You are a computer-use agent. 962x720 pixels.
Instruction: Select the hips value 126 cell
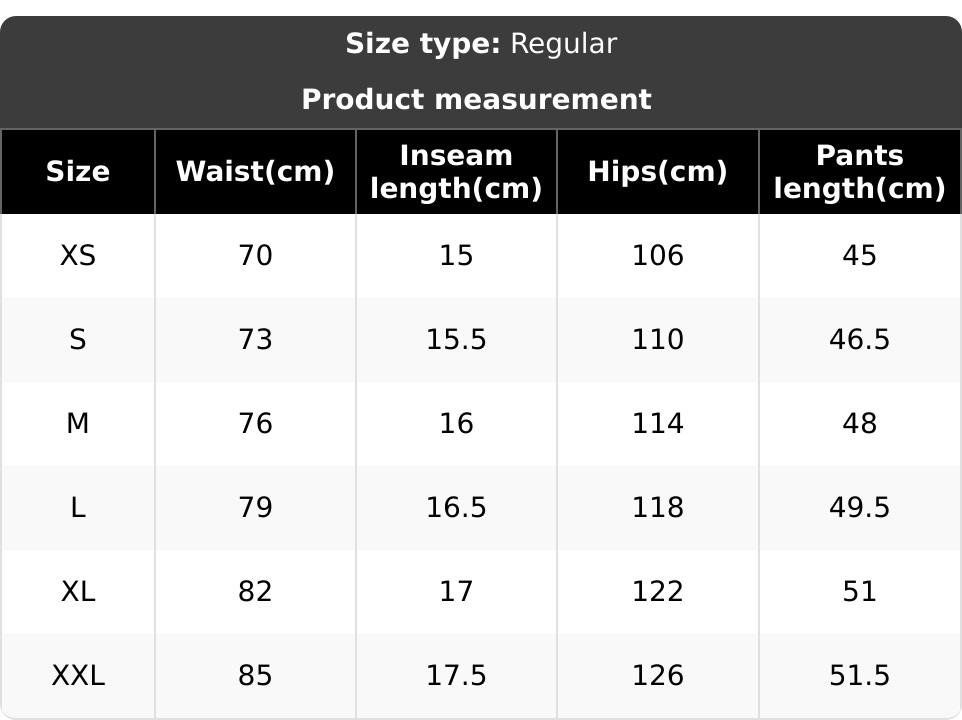[x=657, y=676]
